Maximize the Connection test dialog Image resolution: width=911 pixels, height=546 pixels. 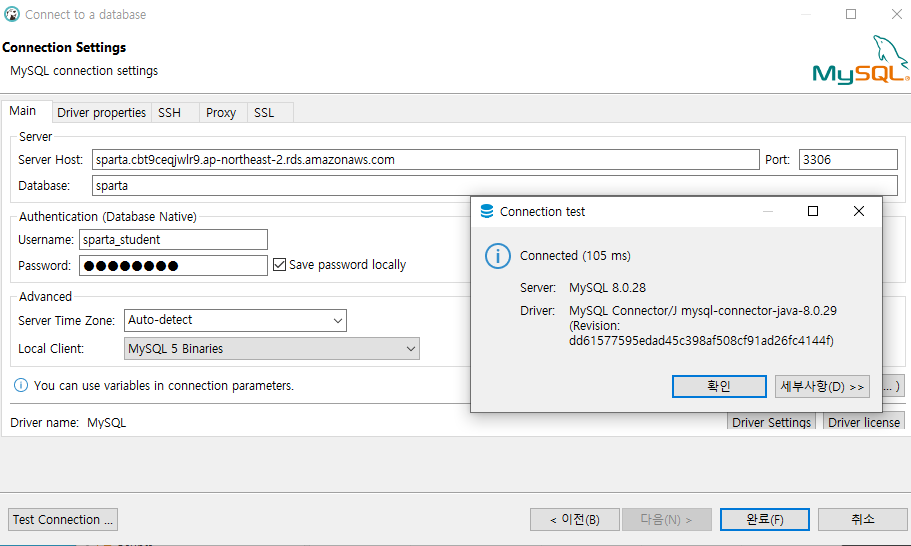tap(813, 211)
